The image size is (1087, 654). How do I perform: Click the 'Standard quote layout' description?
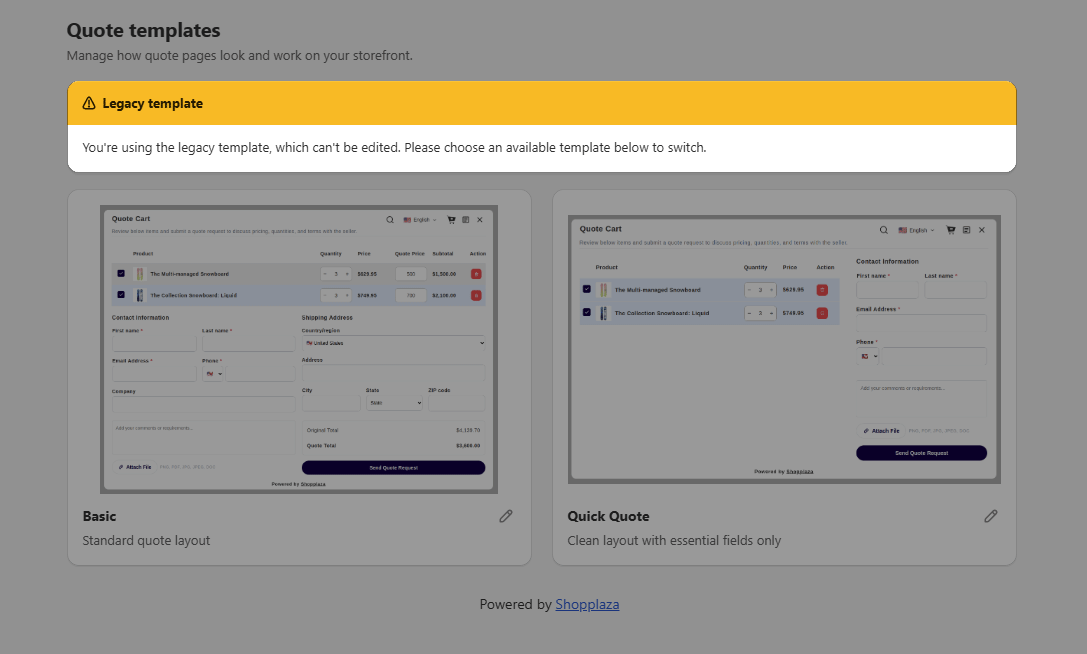146,540
